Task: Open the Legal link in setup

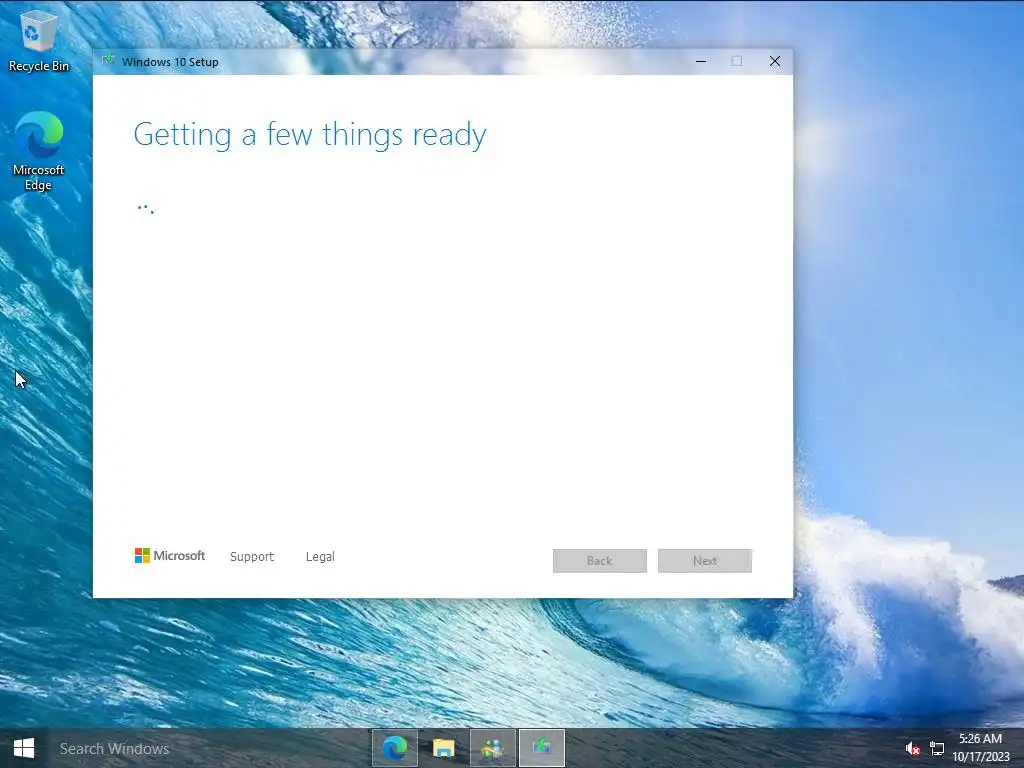Action: click(320, 556)
